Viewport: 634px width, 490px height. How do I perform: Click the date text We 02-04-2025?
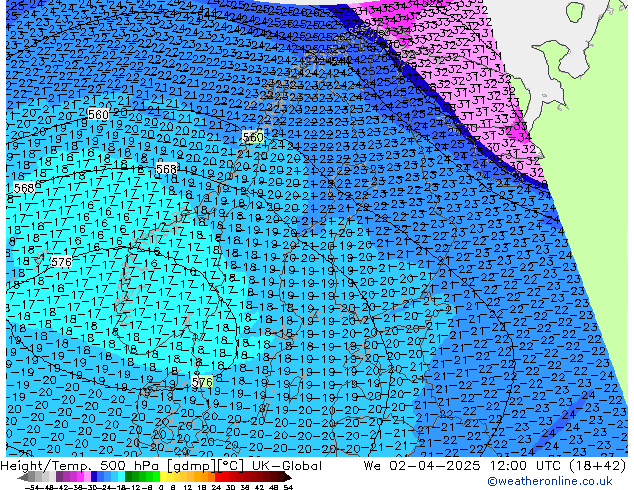[x=422, y=466]
